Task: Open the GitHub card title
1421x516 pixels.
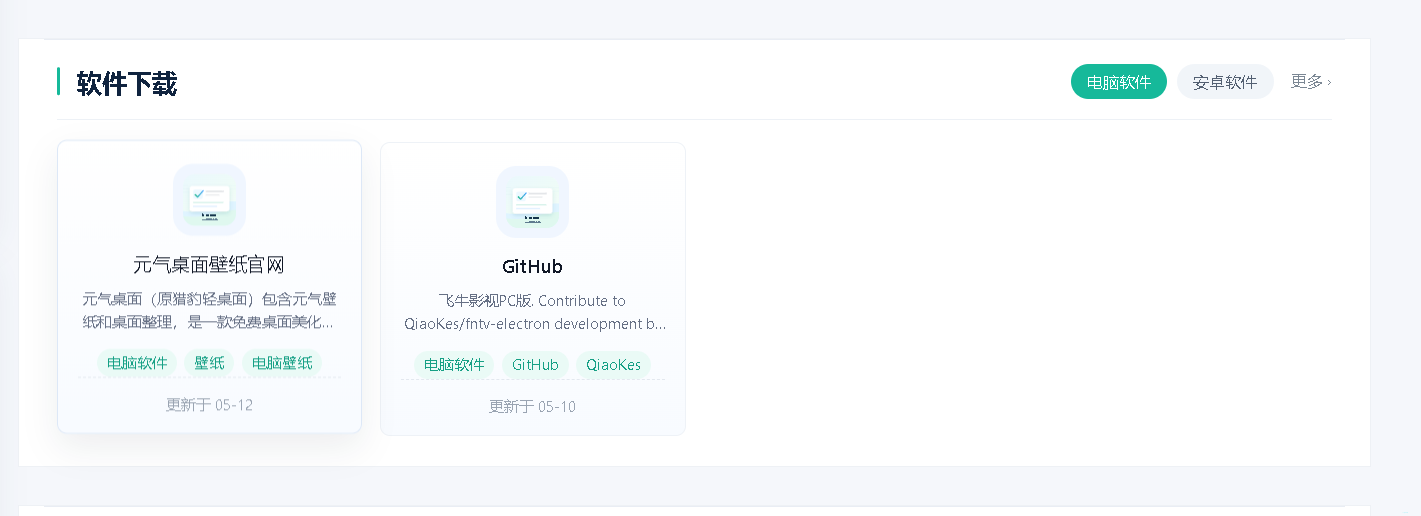Action: pos(532,267)
